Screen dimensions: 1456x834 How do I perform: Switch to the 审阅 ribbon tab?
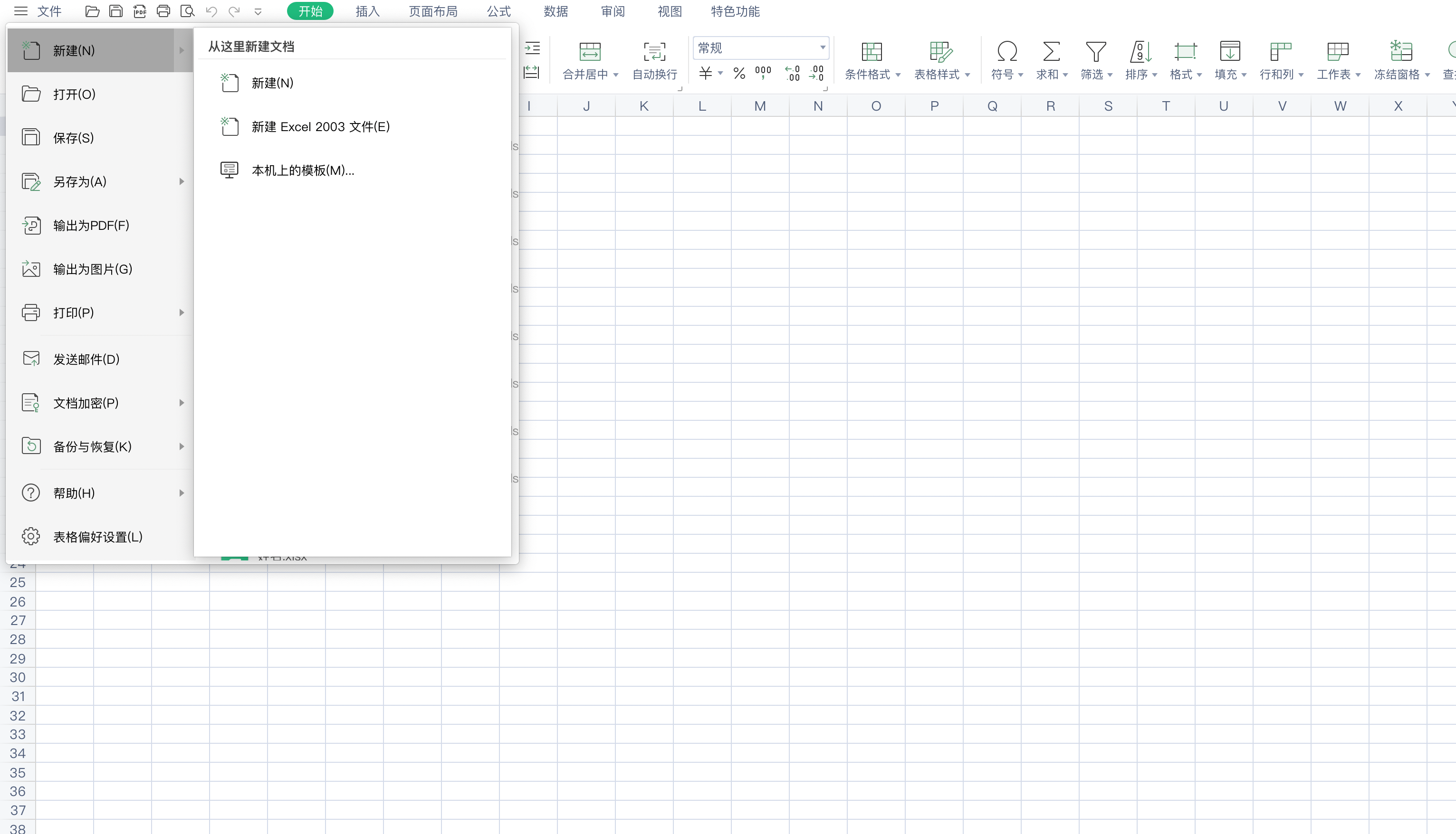pos(613,11)
